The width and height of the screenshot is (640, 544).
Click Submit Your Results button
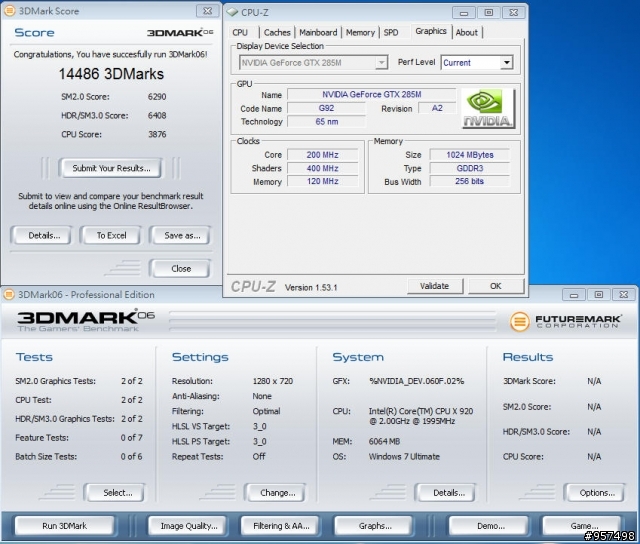point(111,168)
